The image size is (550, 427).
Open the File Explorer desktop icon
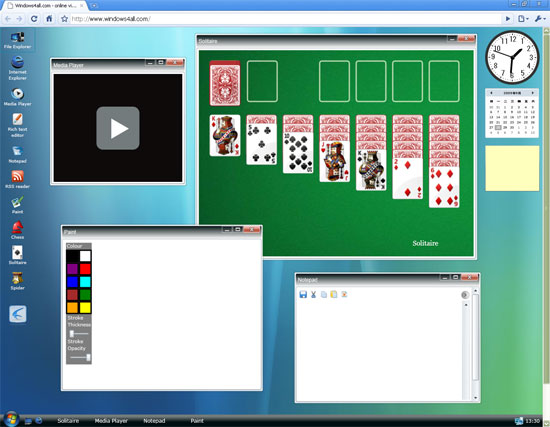tap(18, 40)
